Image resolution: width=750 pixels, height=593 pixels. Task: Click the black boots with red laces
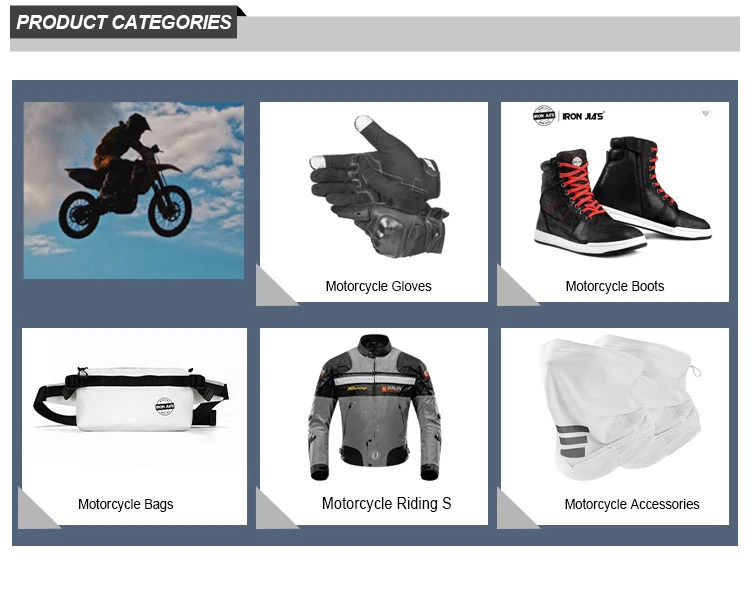[x=622, y=196]
